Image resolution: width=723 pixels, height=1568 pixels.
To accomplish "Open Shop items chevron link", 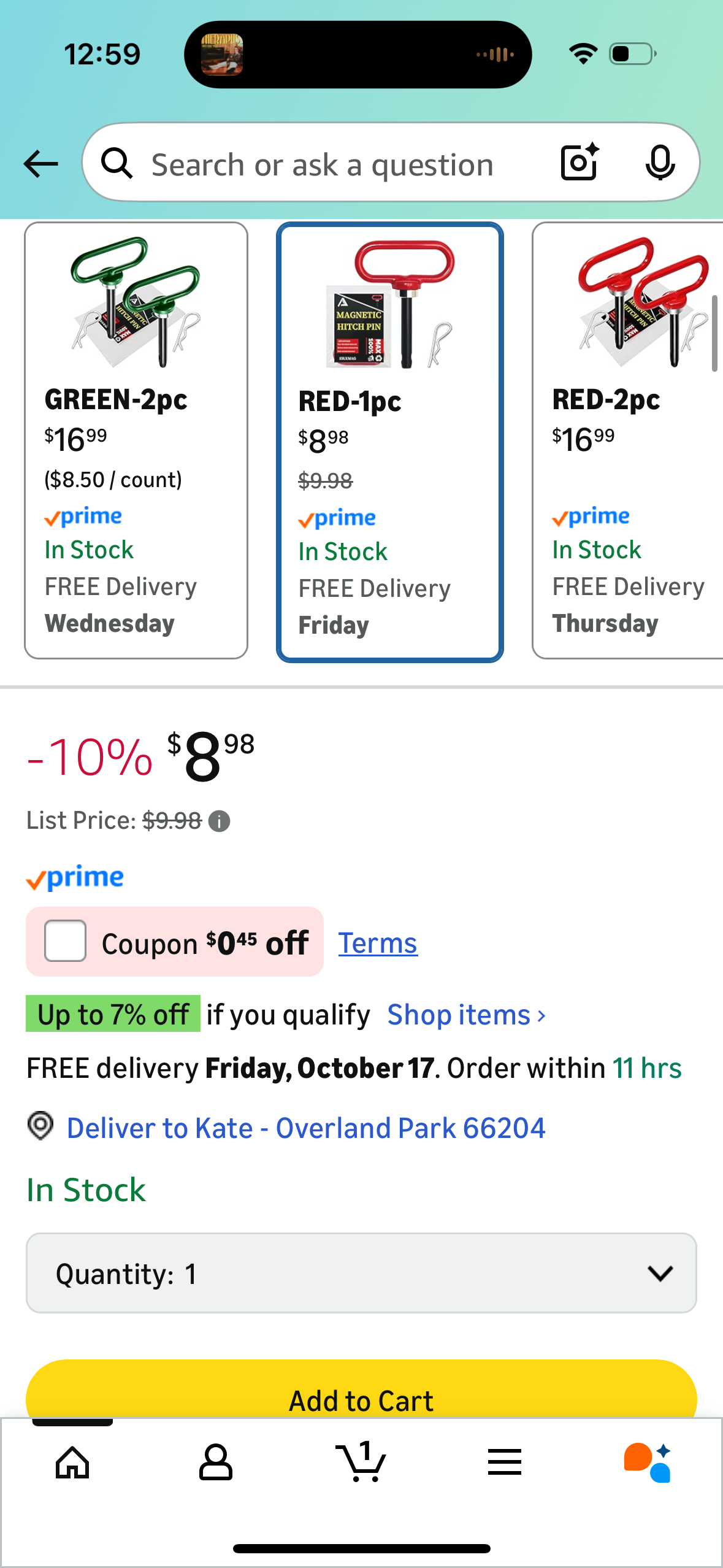I will 466,1015.
